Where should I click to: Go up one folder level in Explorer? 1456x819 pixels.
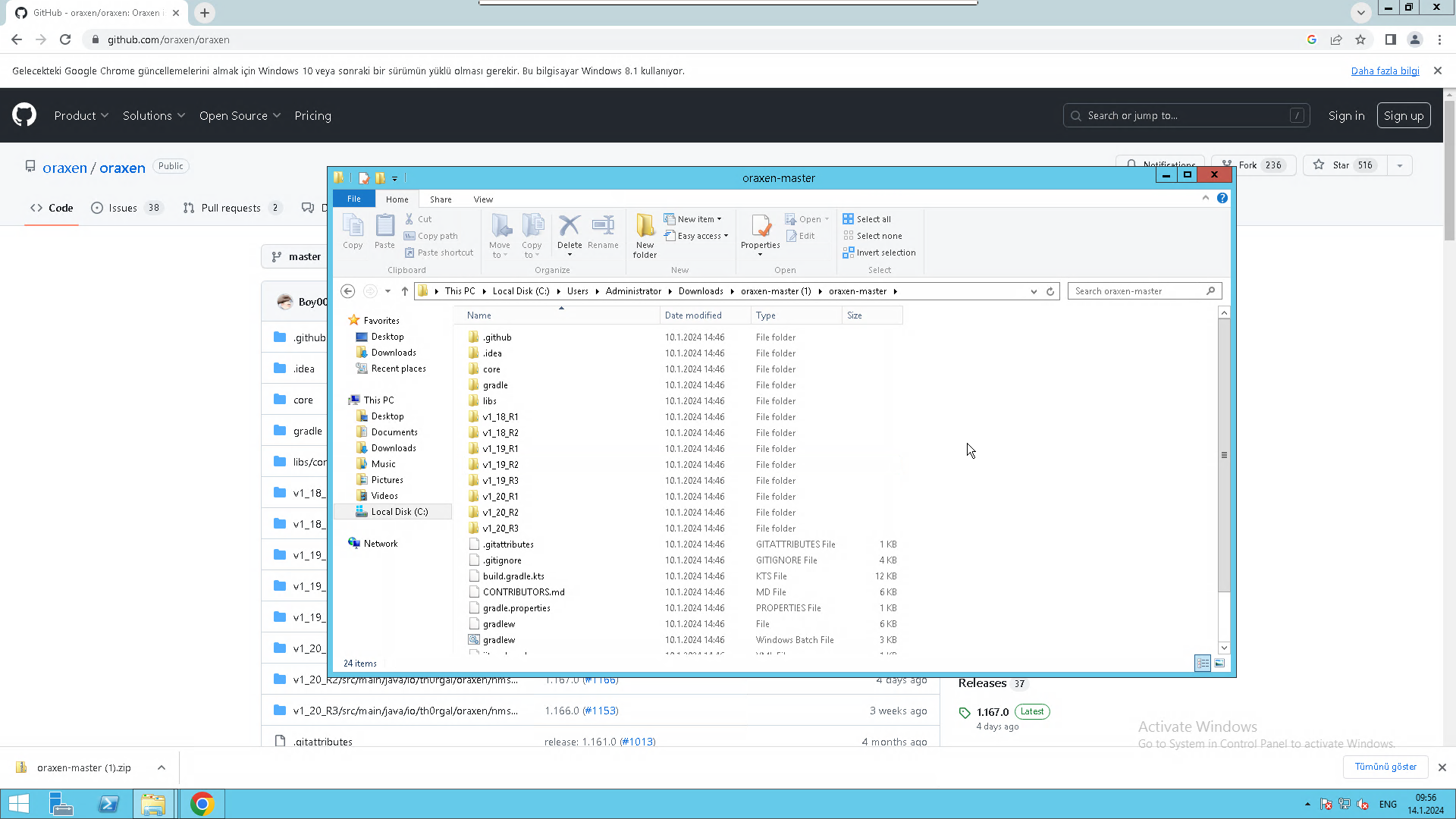(405, 291)
